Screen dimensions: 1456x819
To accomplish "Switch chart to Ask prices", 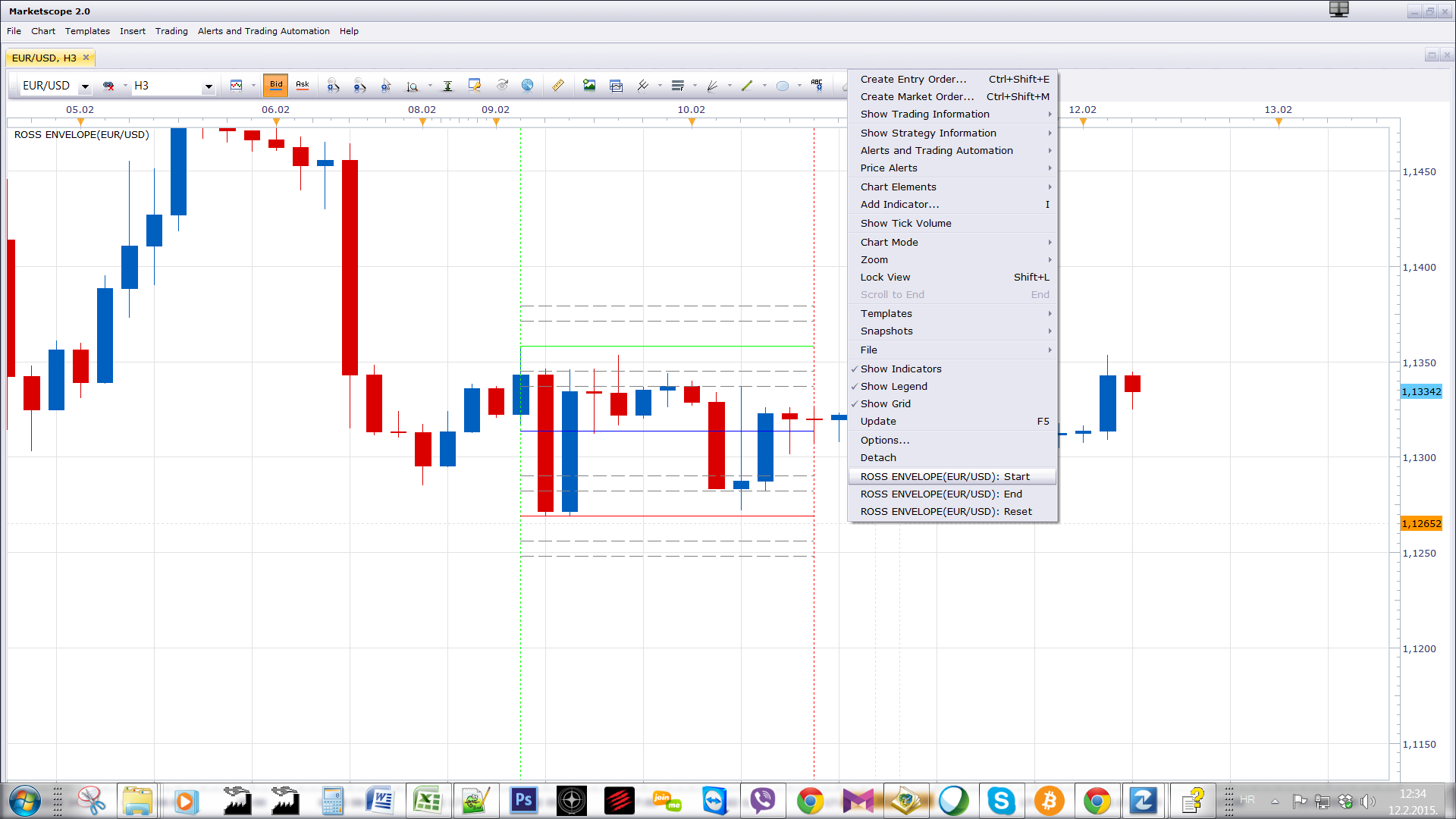I will 303,86.
